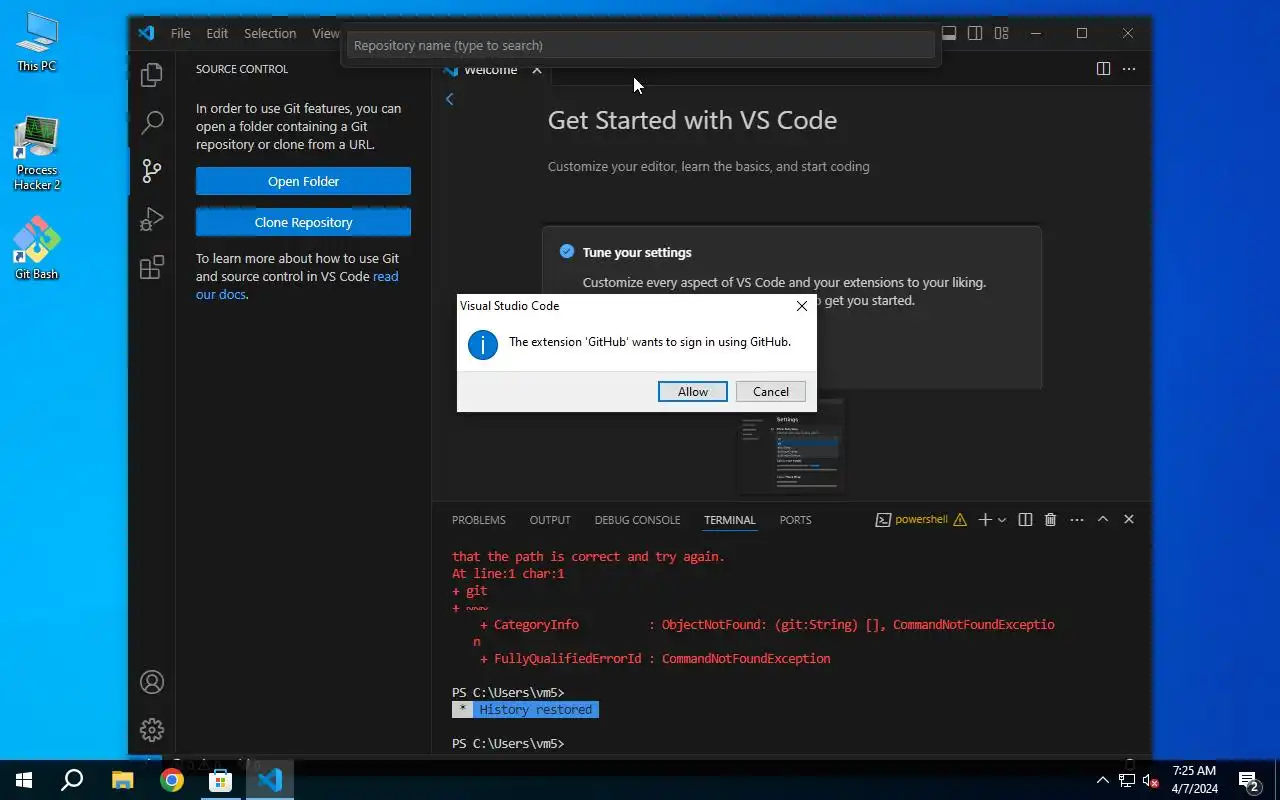Click the Welcome tab label
1280x800 pixels.
pyautogui.click(x=490, y=70)
